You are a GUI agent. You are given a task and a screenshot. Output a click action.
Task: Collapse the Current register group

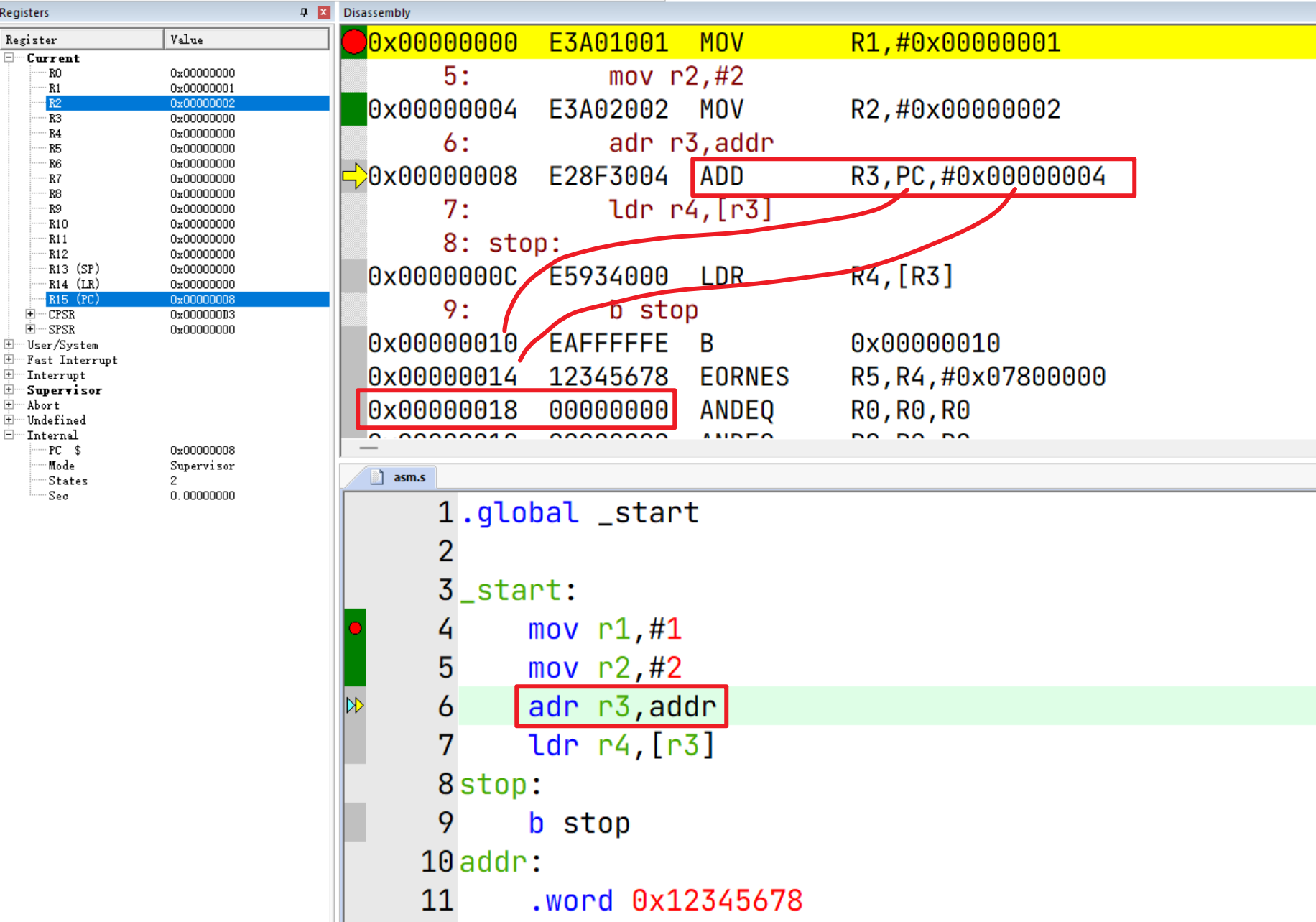9,57
